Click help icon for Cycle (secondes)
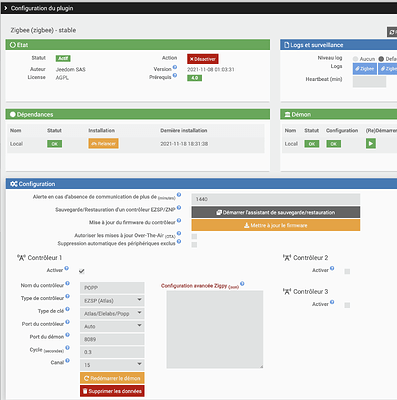This screenshot has width=397, height=400. tap(68, 348)
